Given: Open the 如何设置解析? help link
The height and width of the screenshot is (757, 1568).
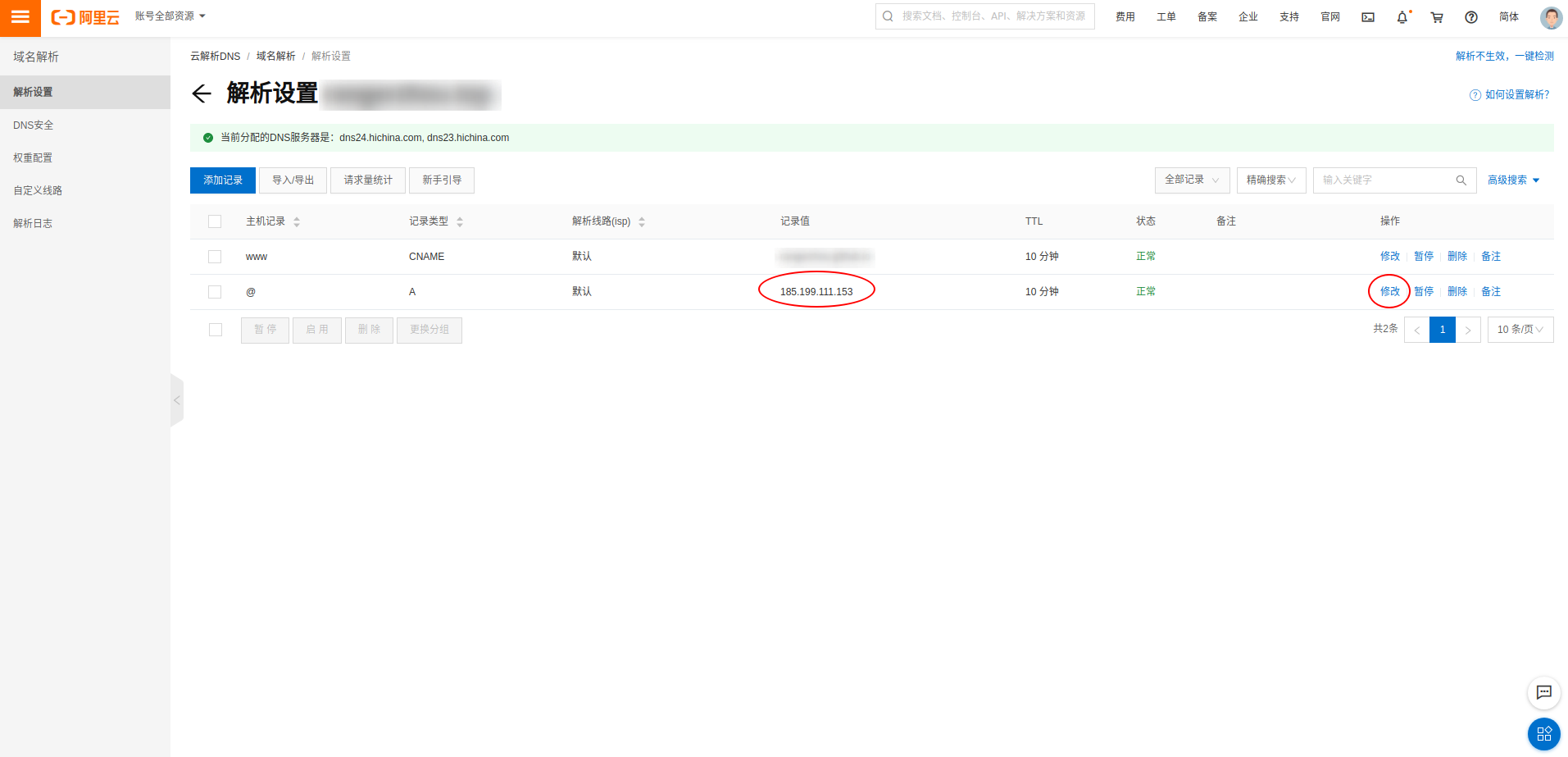Looking at the screenshot, I should click(1510, 95).
